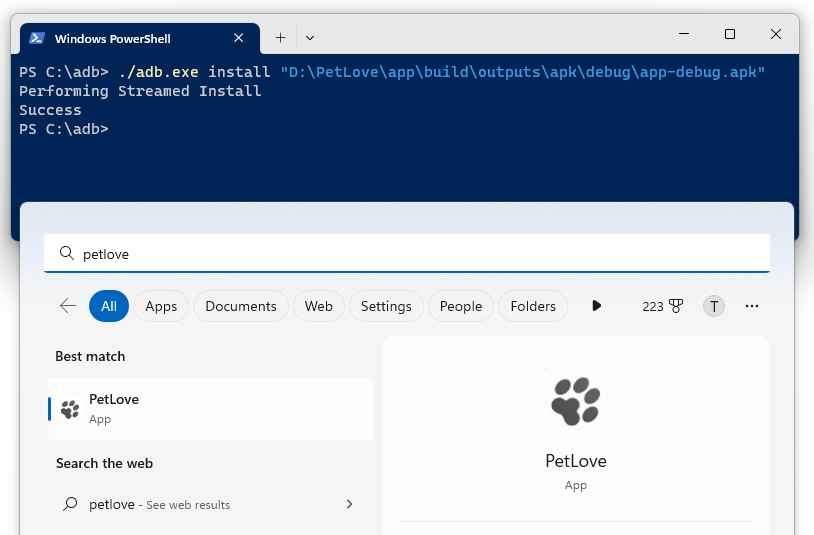Switch to the Apps filter
Viewport: 814px width, 535px height.
click(161, 306)
